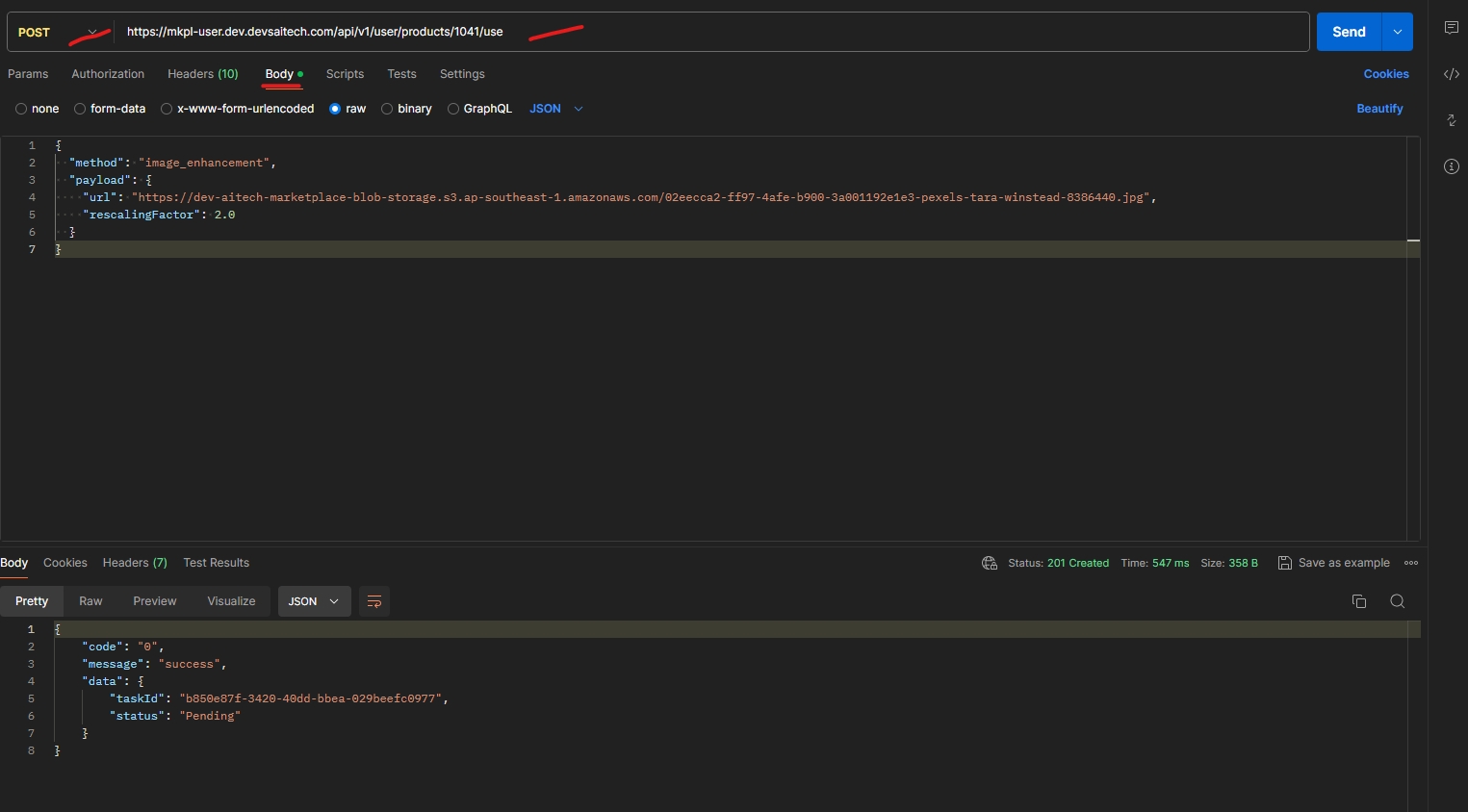1468x812 pixels.
Task: Open the POST method dropdown
Action: pyautogui.click(x=60, y=32)
